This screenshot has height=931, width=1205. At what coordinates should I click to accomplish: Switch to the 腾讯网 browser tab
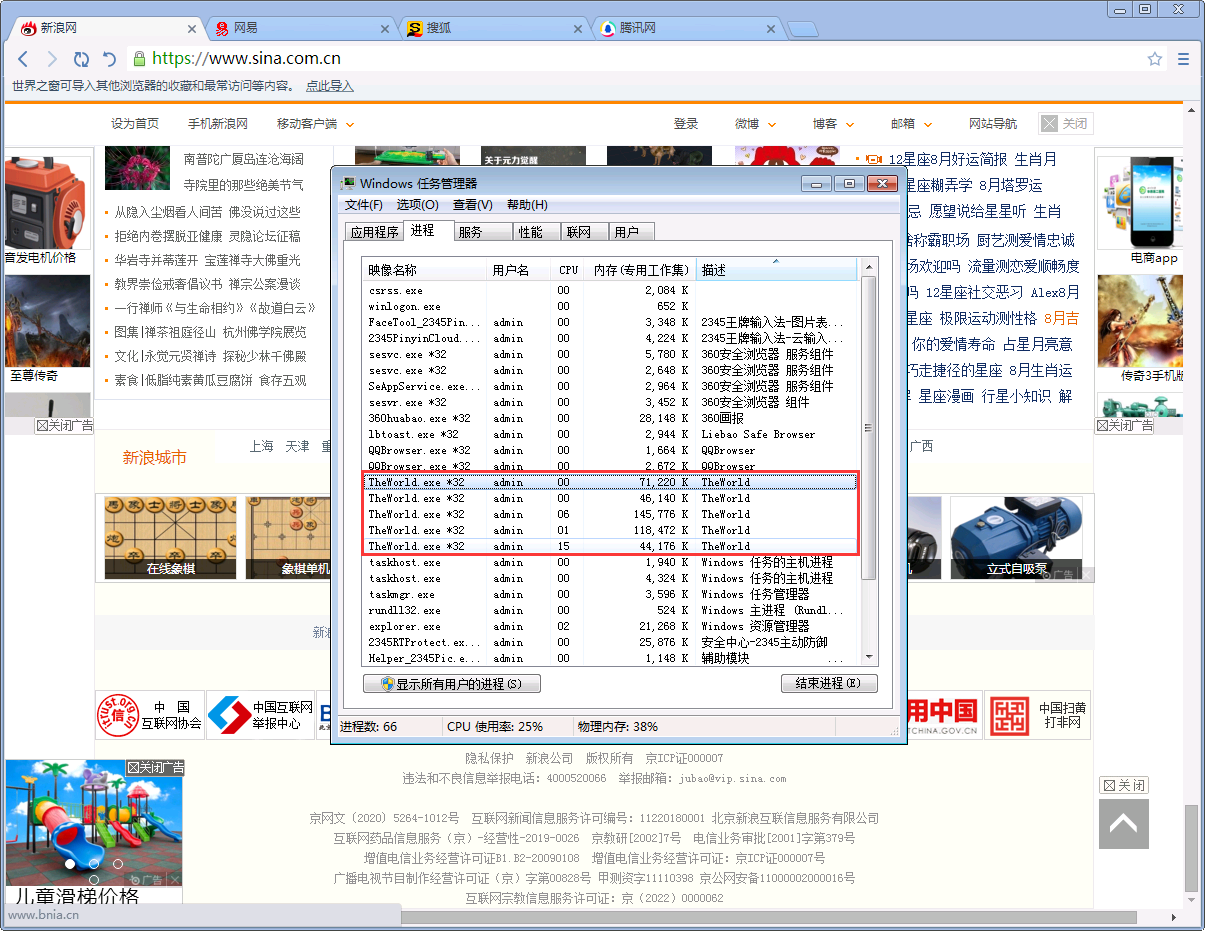tap(687, 28)
